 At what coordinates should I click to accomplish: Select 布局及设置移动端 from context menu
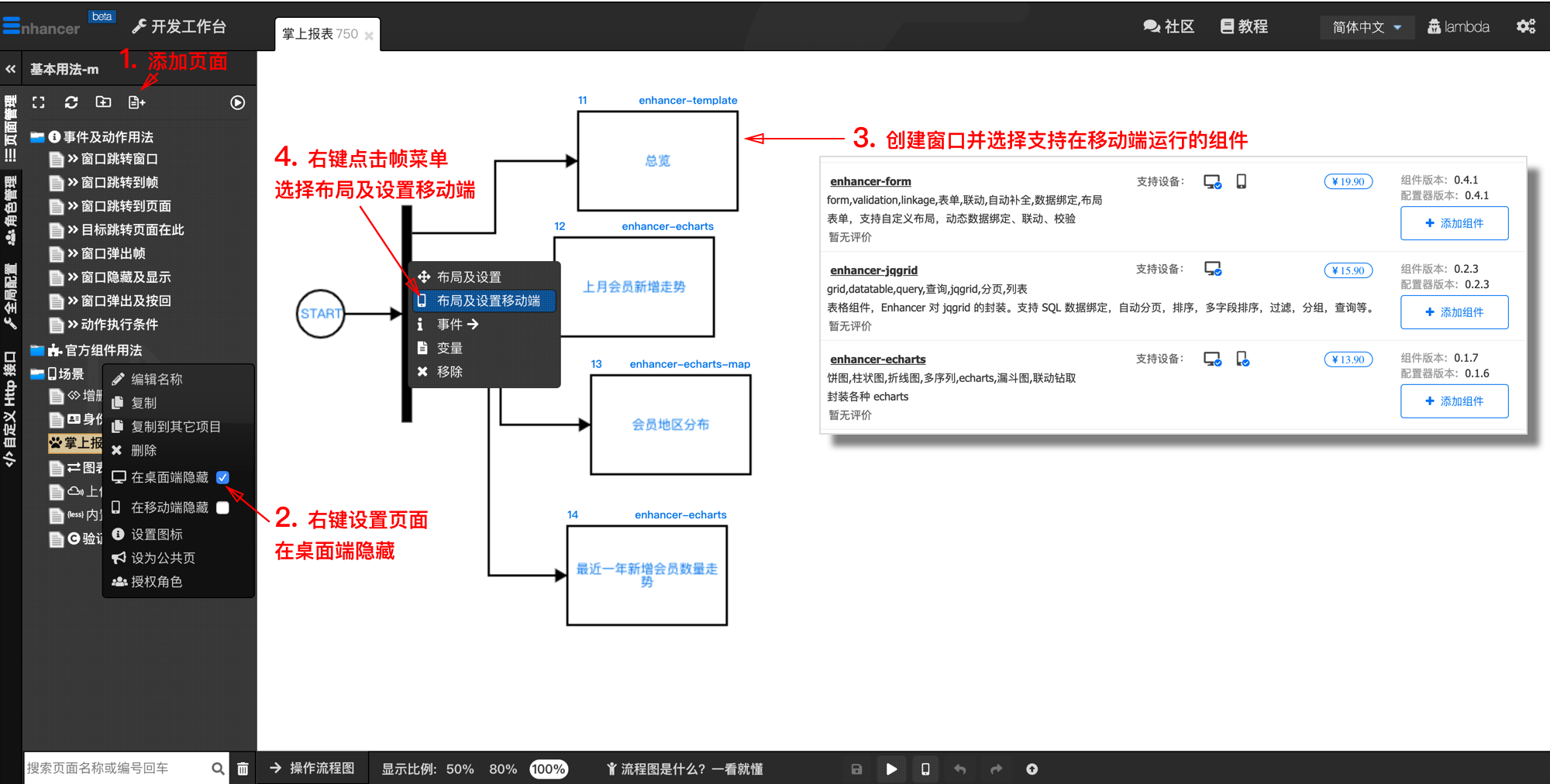click(487, 301)
